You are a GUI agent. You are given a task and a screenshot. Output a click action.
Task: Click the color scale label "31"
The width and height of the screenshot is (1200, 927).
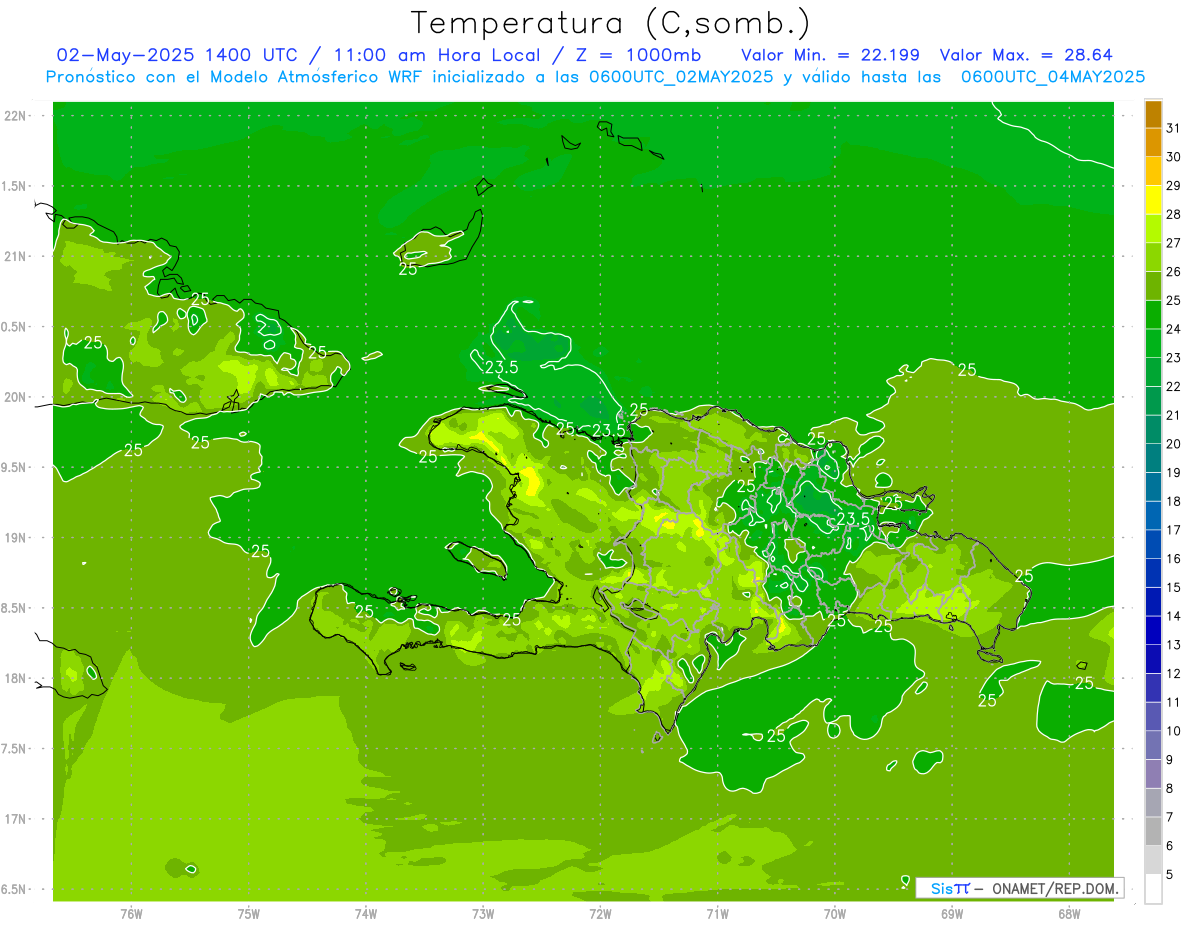point(1174,128)
